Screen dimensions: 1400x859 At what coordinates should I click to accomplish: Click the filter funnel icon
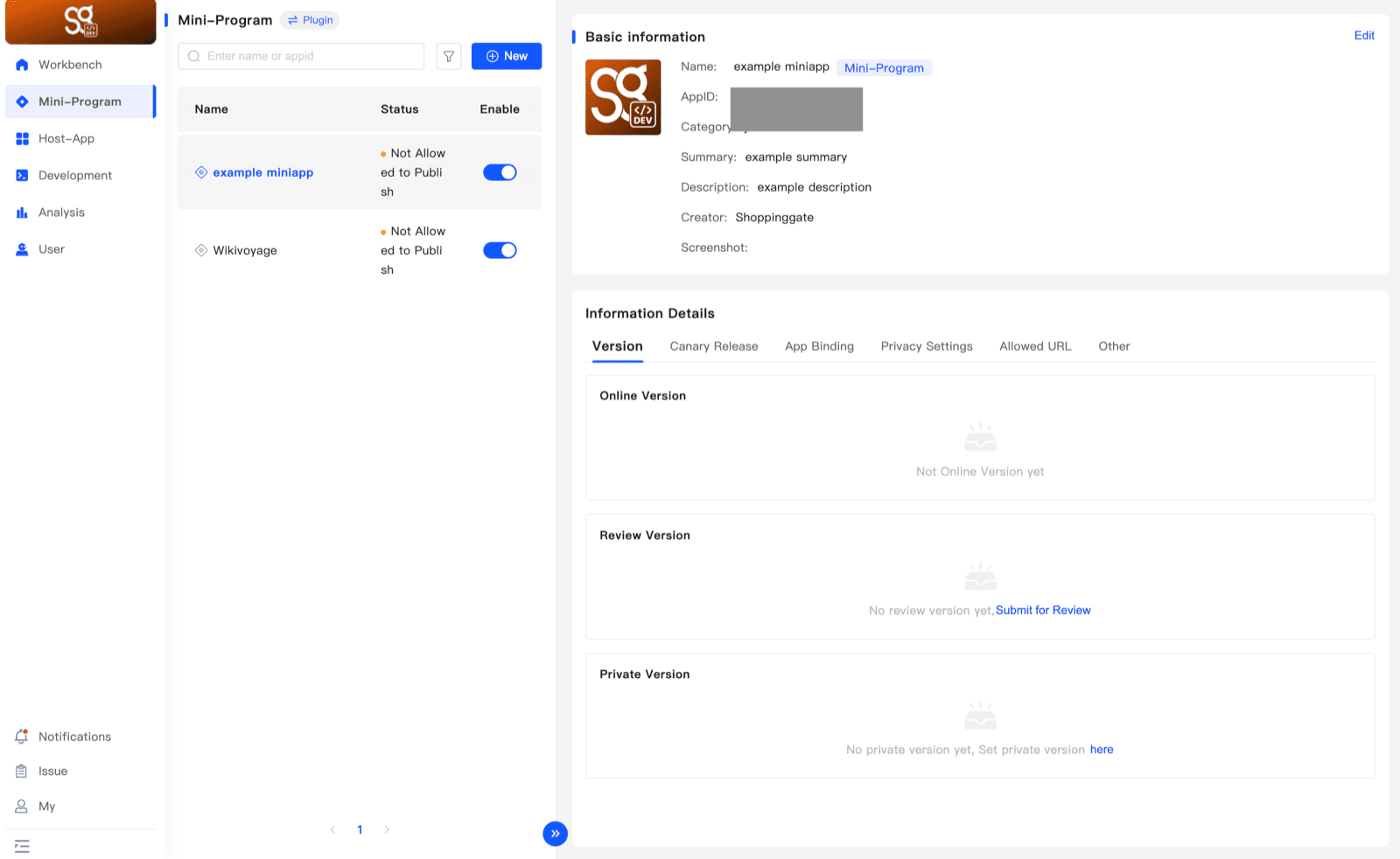[x=449, y=56]
